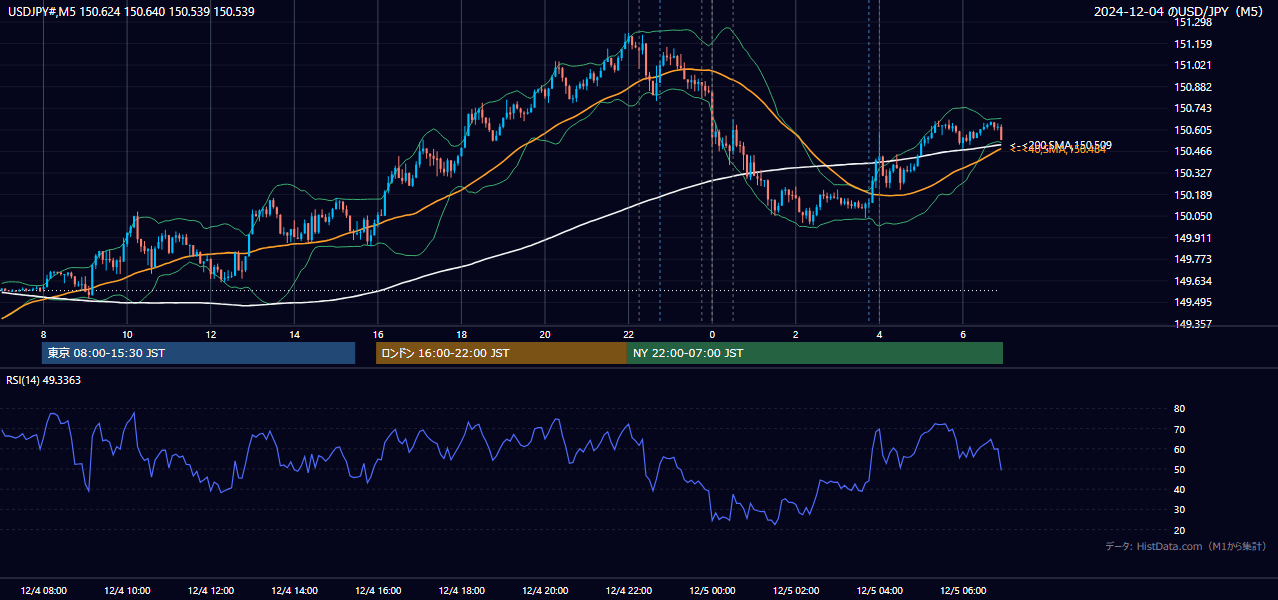Viewport: 1278px width, 600px height.
Task: Click the 2024-12-04 USD/JPY (M5) chart title
Action: (1180, 11)
